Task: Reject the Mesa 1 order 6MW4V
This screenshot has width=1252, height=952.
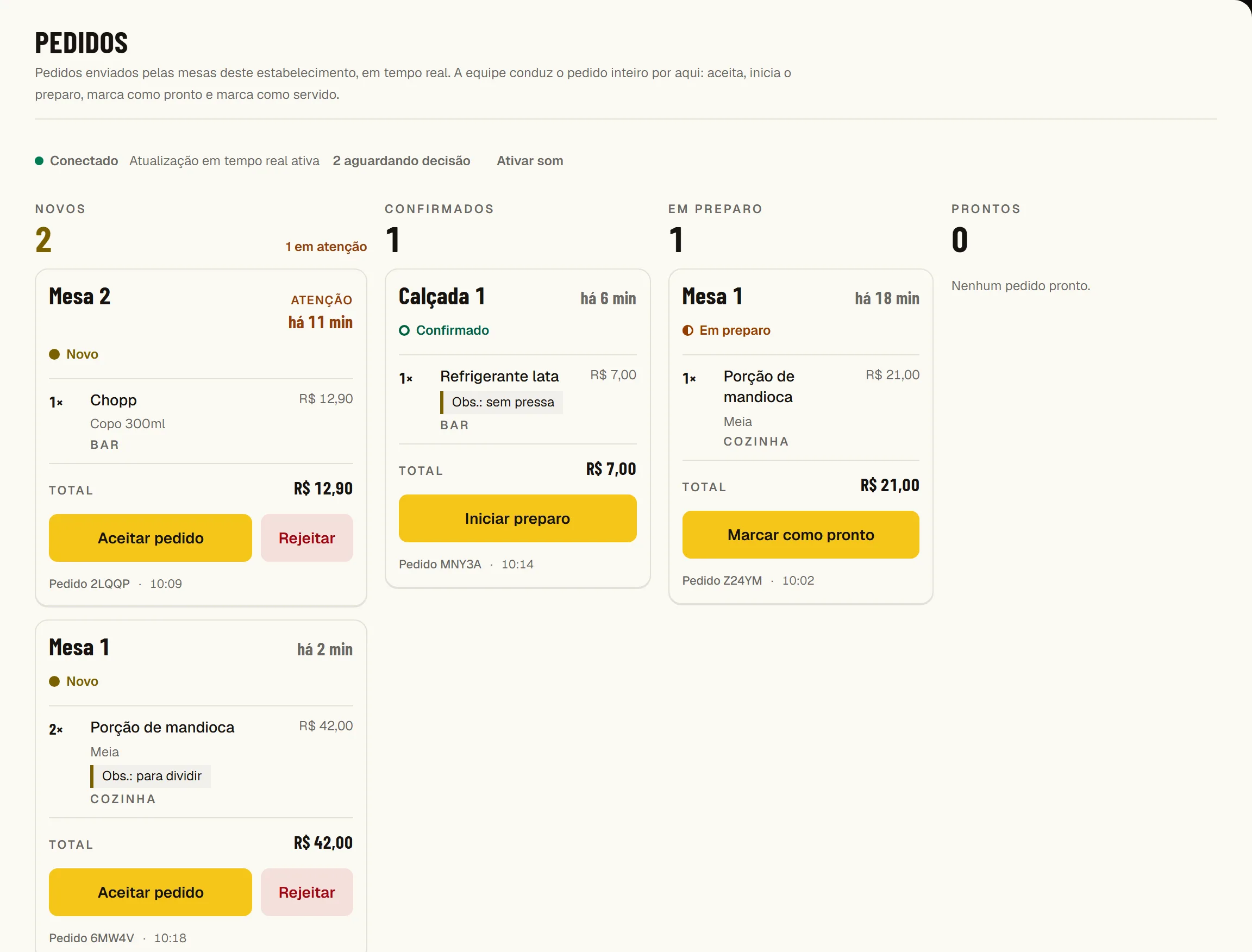Action: [306, 892]
